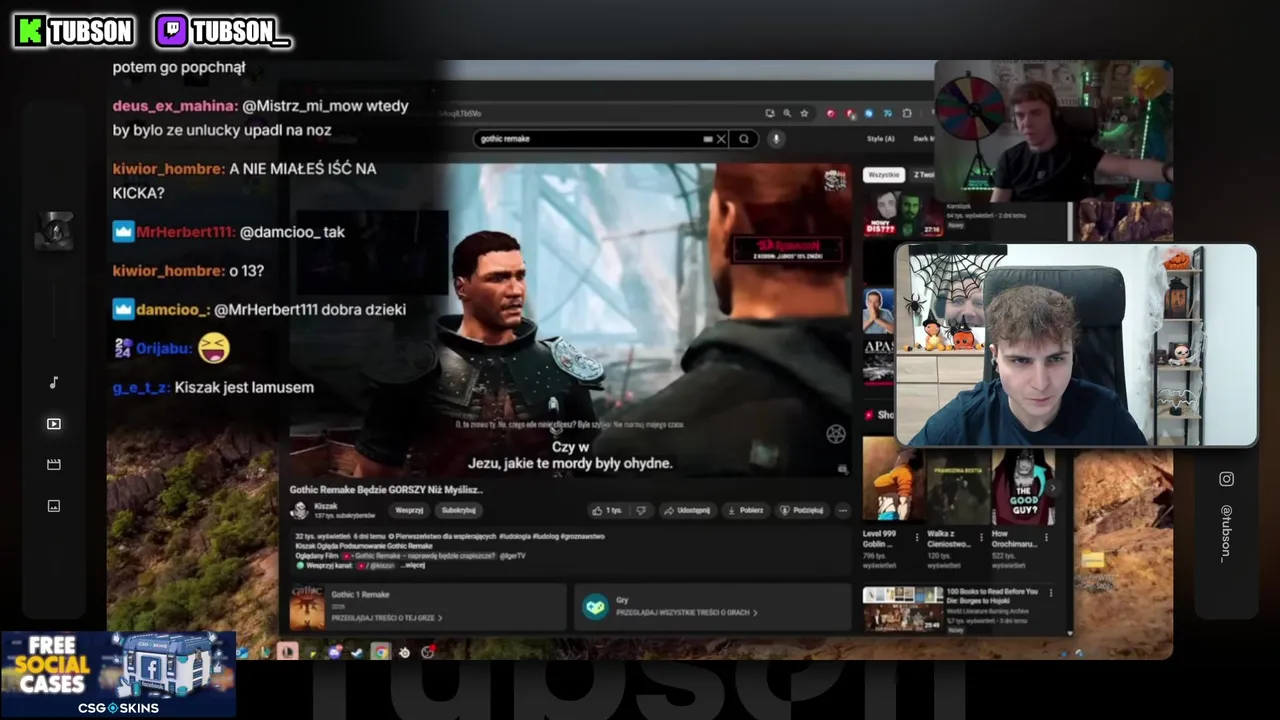Click the film clapperboard icon in left overlay sidebar
Viewport: 1280px width, 720px height.
54,465
